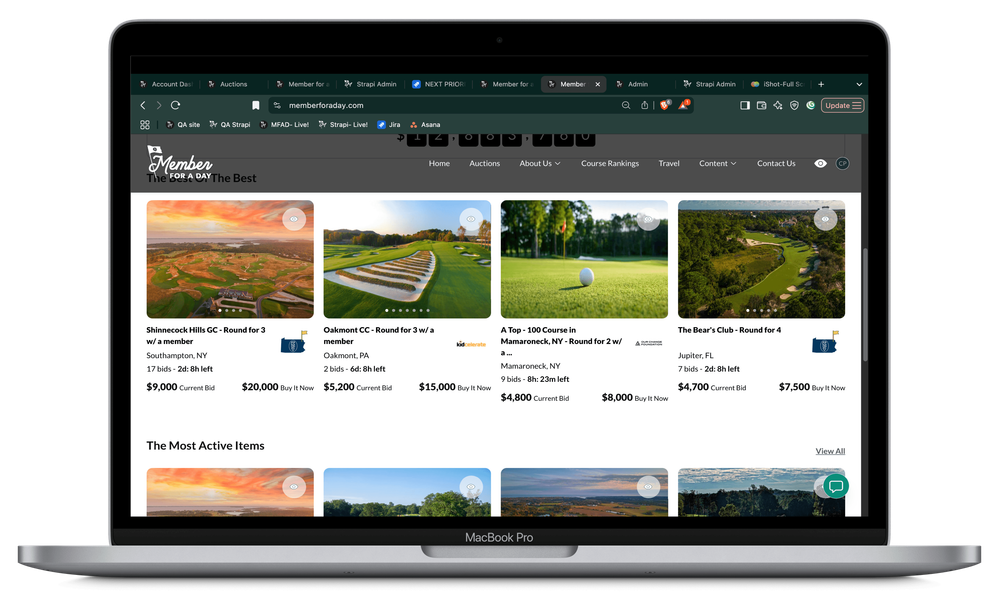This screenshot has height=600, width=1000.
Task: Open the Contact Us nav item
Action: [x=776, y=164]
